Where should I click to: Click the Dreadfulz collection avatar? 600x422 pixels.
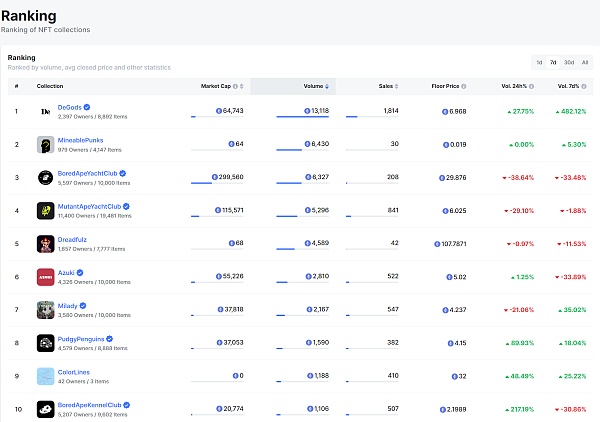pos(45,243)
